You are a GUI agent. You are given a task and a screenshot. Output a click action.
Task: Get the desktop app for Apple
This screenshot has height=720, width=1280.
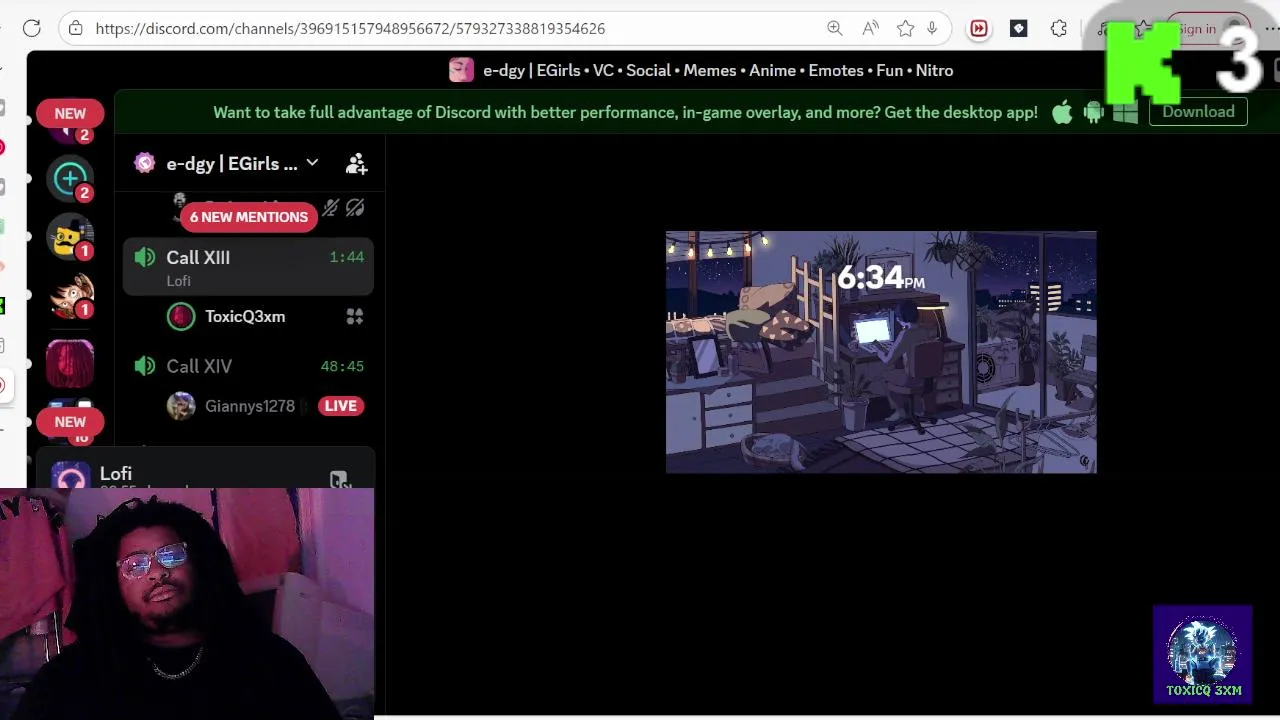tap(1062, 112)
